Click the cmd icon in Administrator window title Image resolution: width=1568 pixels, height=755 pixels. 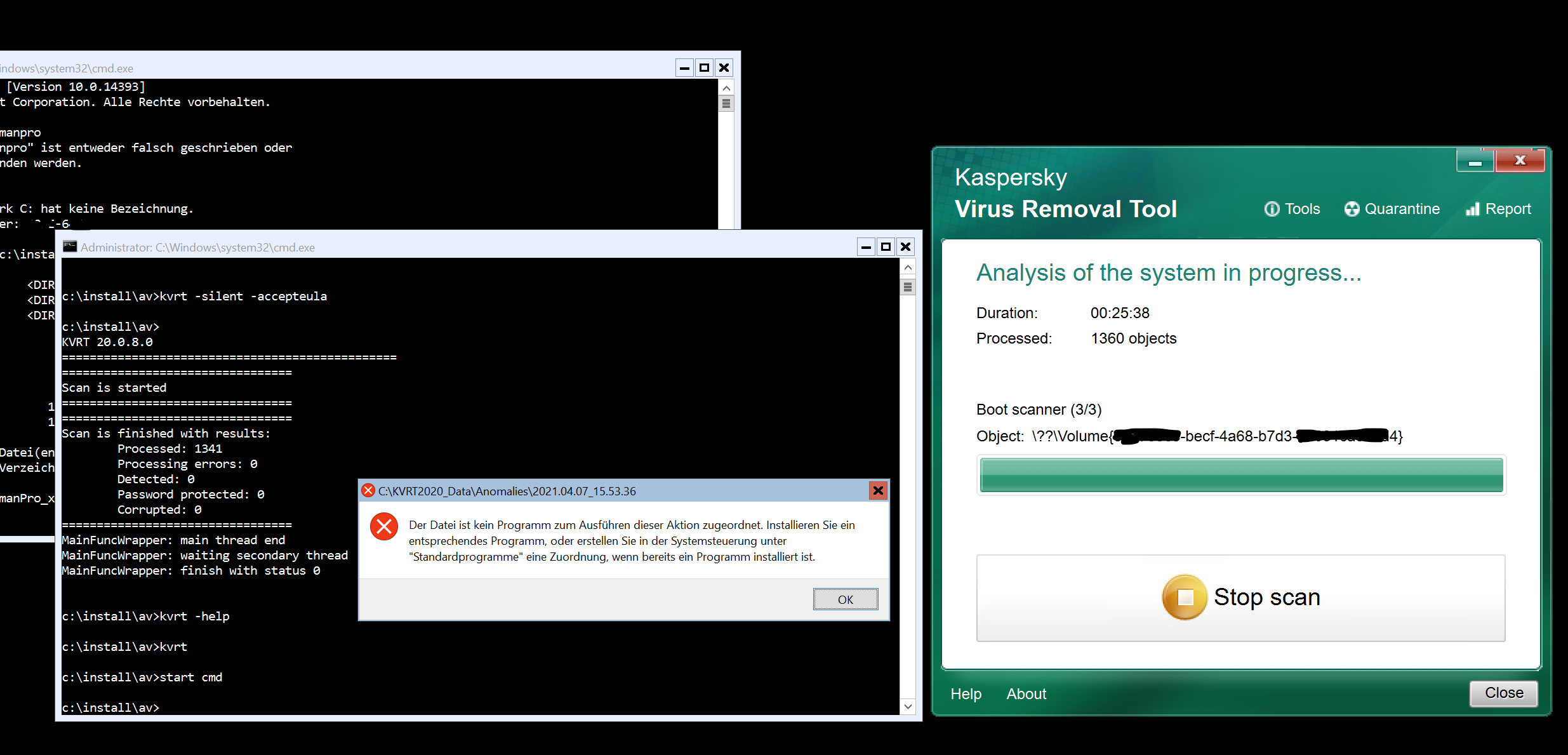point(70,247)
